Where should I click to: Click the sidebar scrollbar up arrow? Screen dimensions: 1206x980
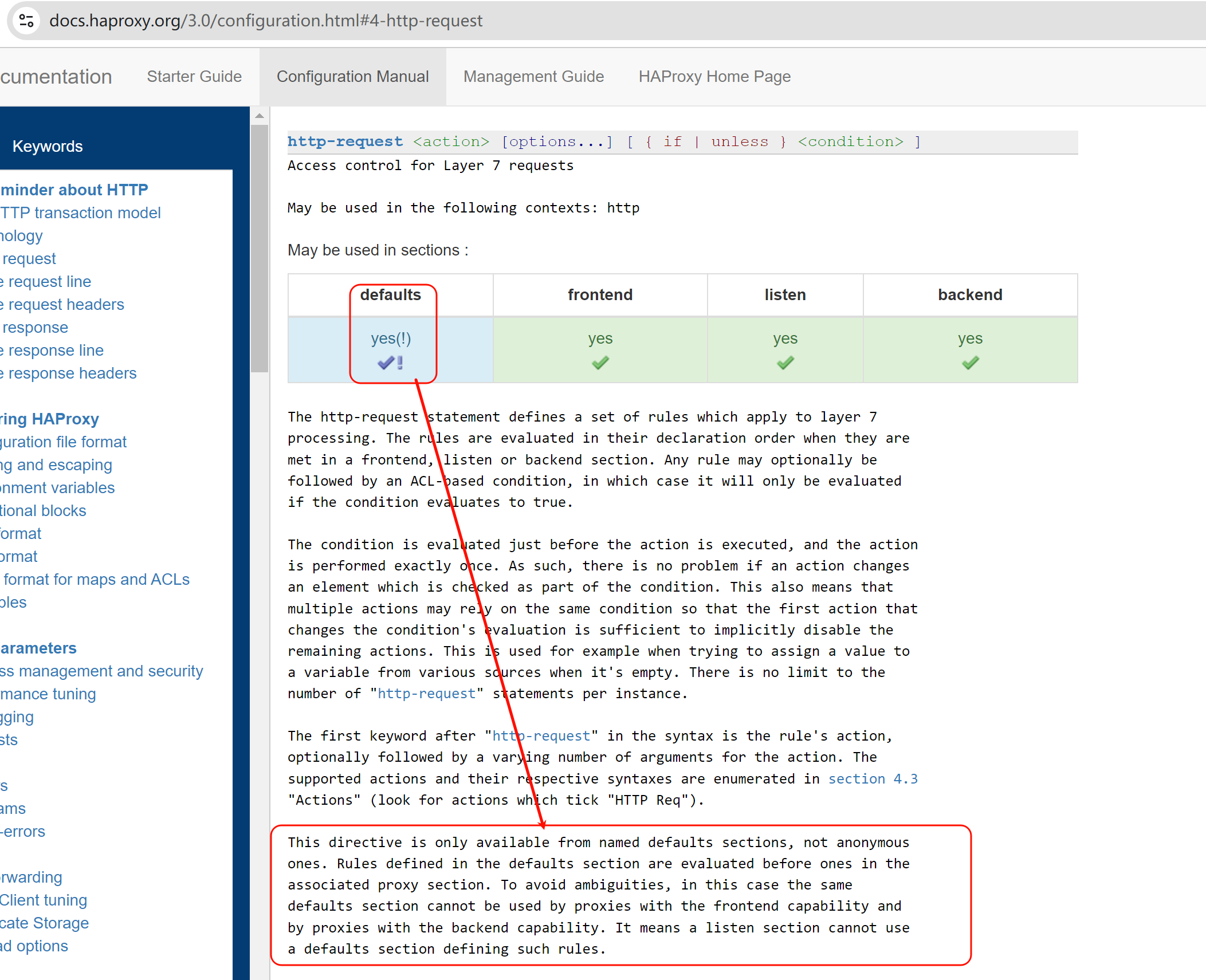coord(260,116)
